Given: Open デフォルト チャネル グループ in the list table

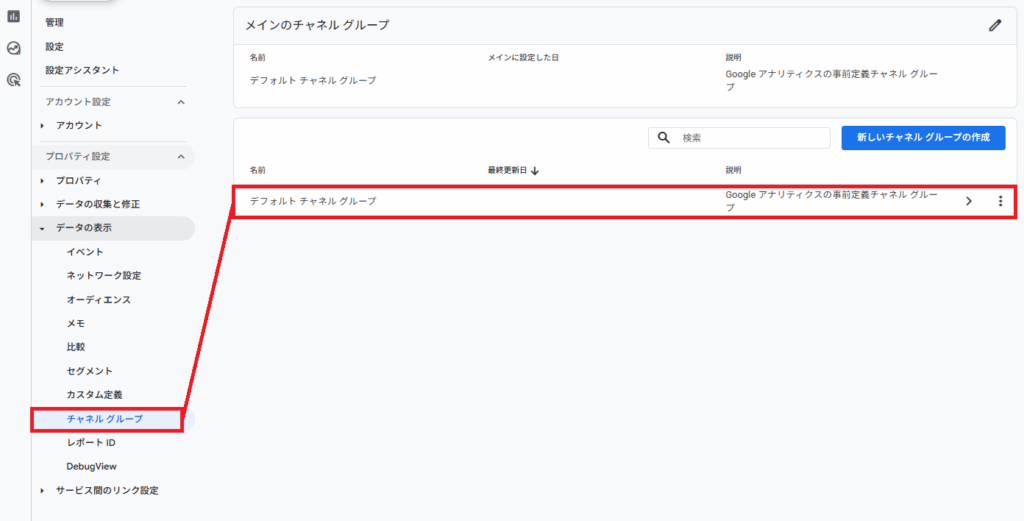Looking at the screenshot, I should (x=313, y=201).
